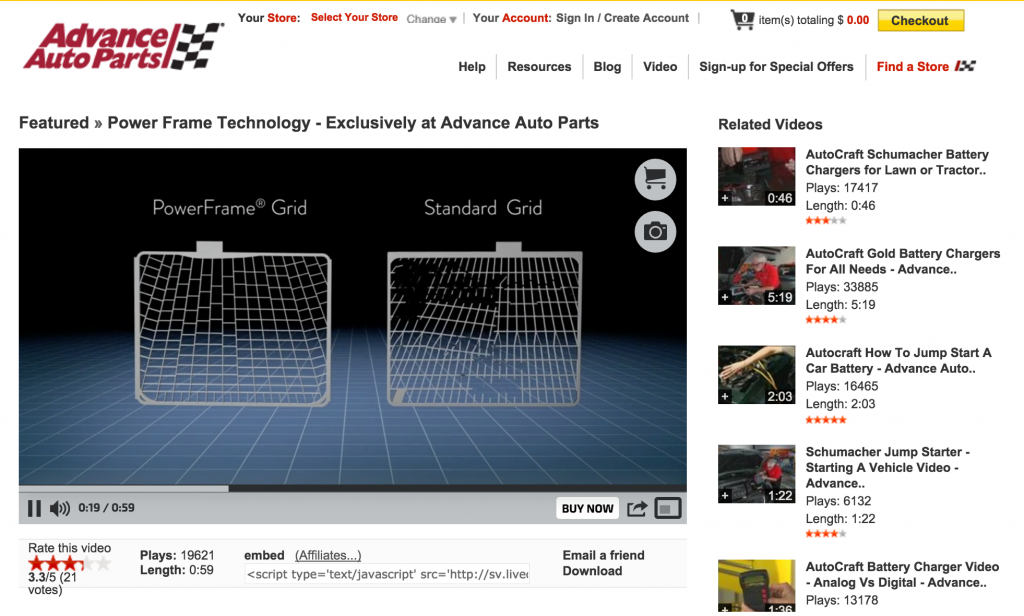Image resolution: width=1024 pixels, height=616 pixels.
Task: Click the Related Videos heading
Action: coord(770,124)
